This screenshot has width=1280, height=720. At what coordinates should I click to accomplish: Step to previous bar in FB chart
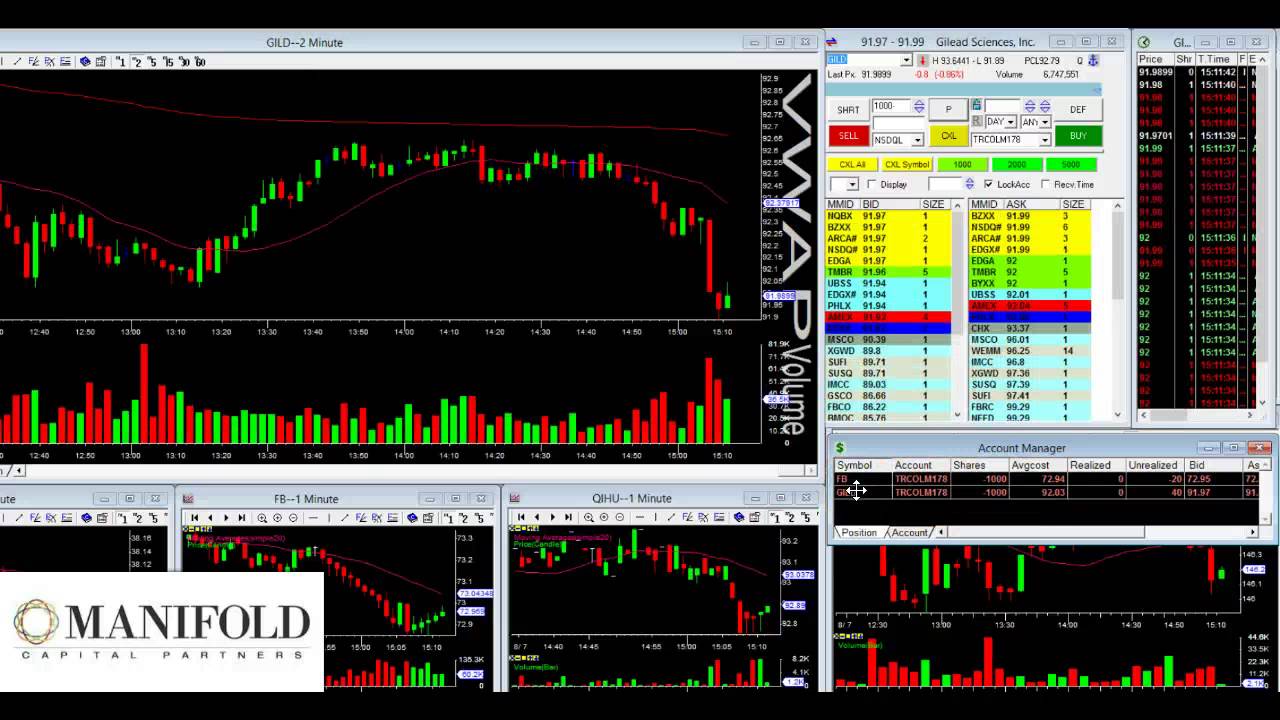210,518
